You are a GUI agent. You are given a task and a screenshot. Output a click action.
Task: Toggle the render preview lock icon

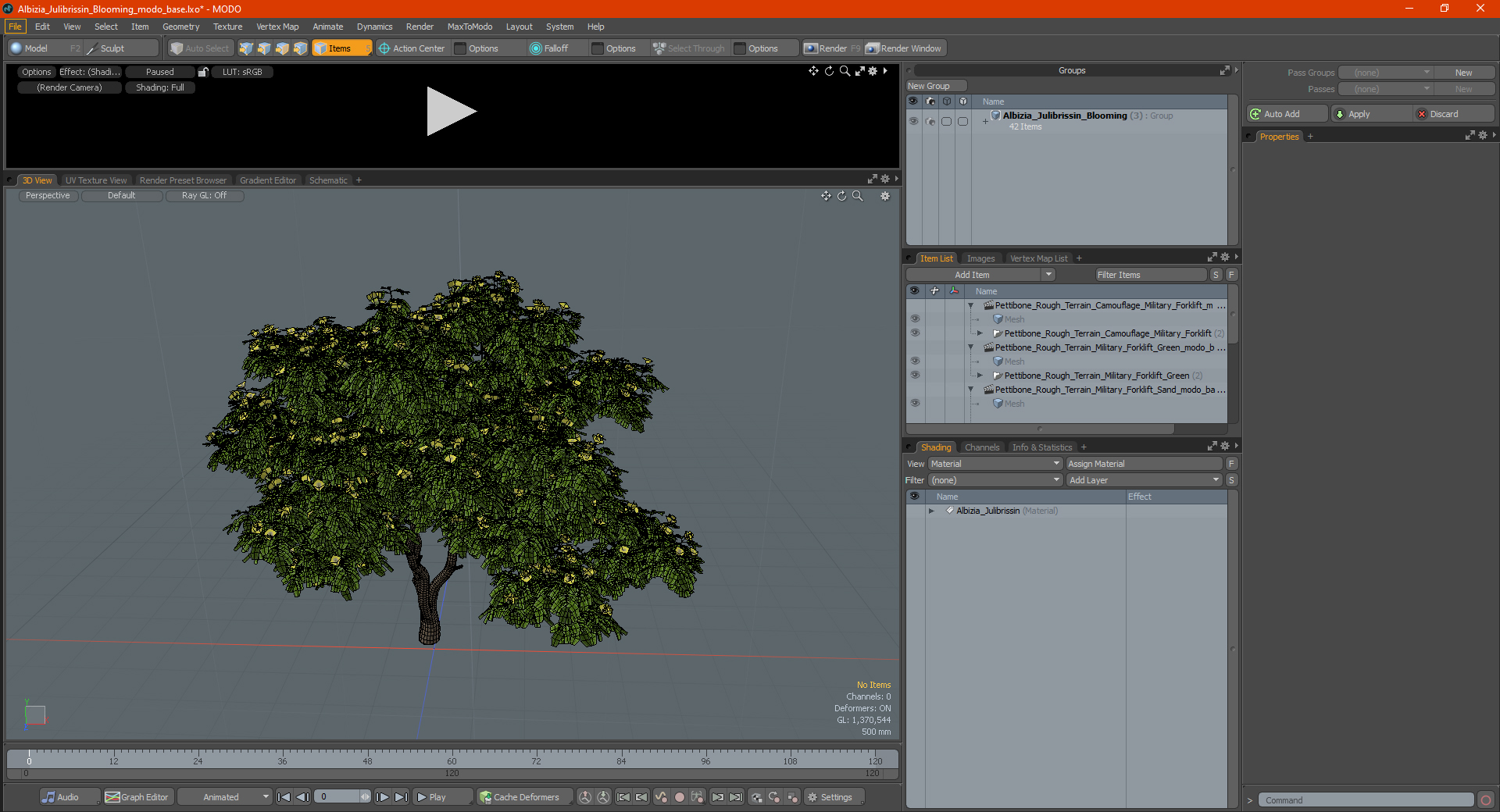click(x=203, y=72)
